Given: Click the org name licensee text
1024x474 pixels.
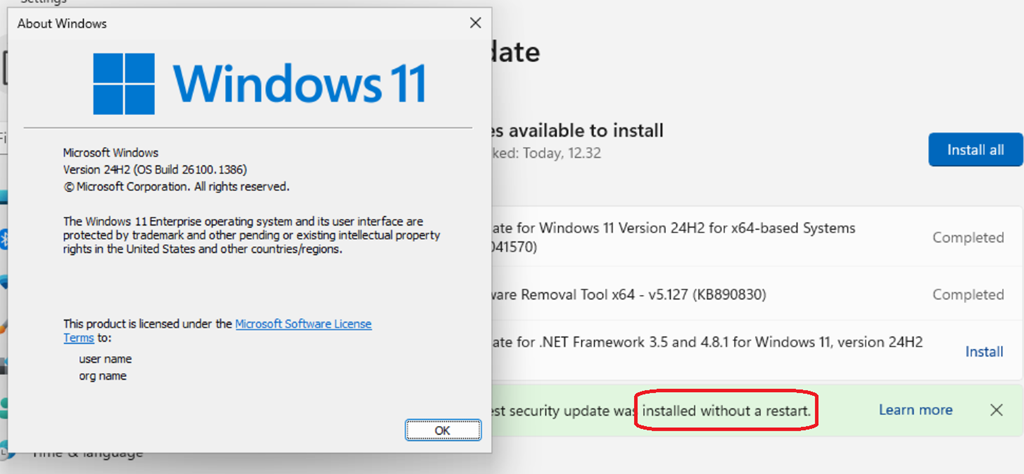Looking at the screenshot, I should [103, 376].
